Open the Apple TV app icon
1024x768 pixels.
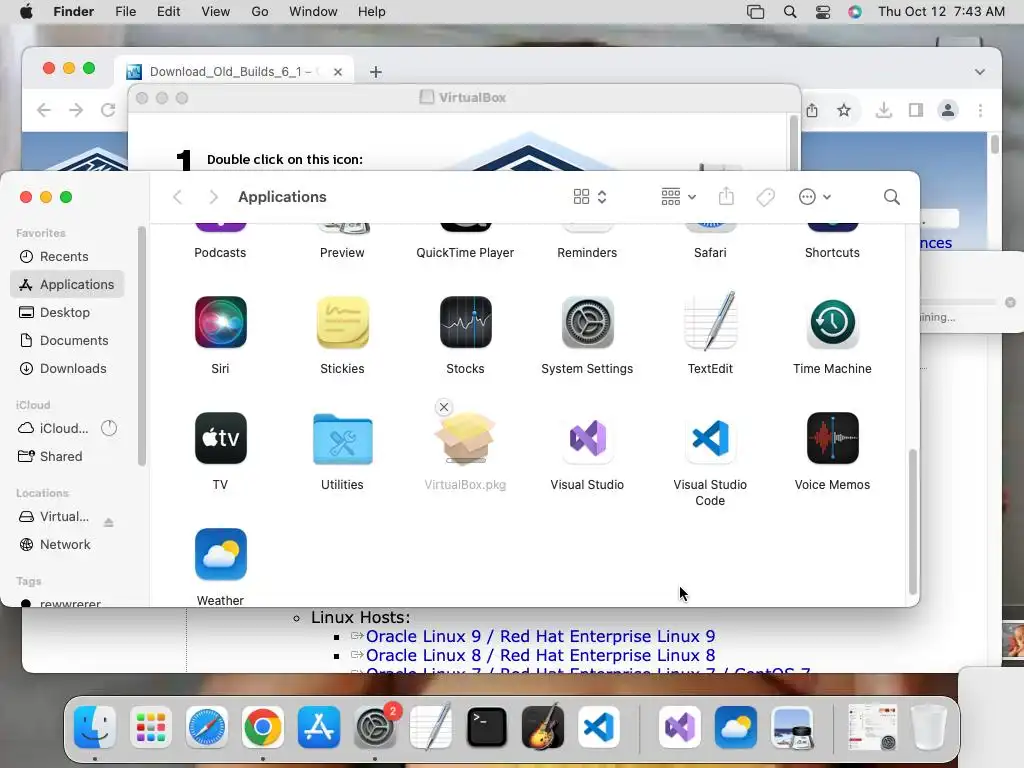pos(220,438)
